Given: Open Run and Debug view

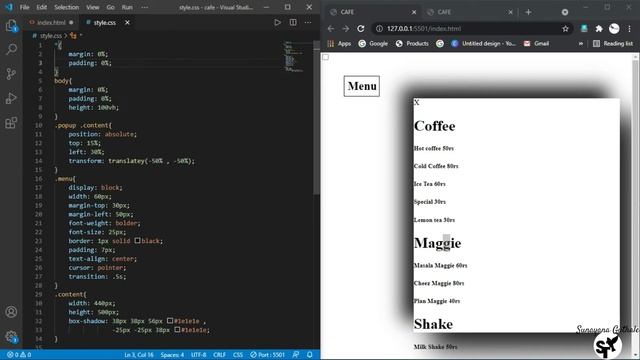Looking at the screenshot, I should [x=11, y=98].
